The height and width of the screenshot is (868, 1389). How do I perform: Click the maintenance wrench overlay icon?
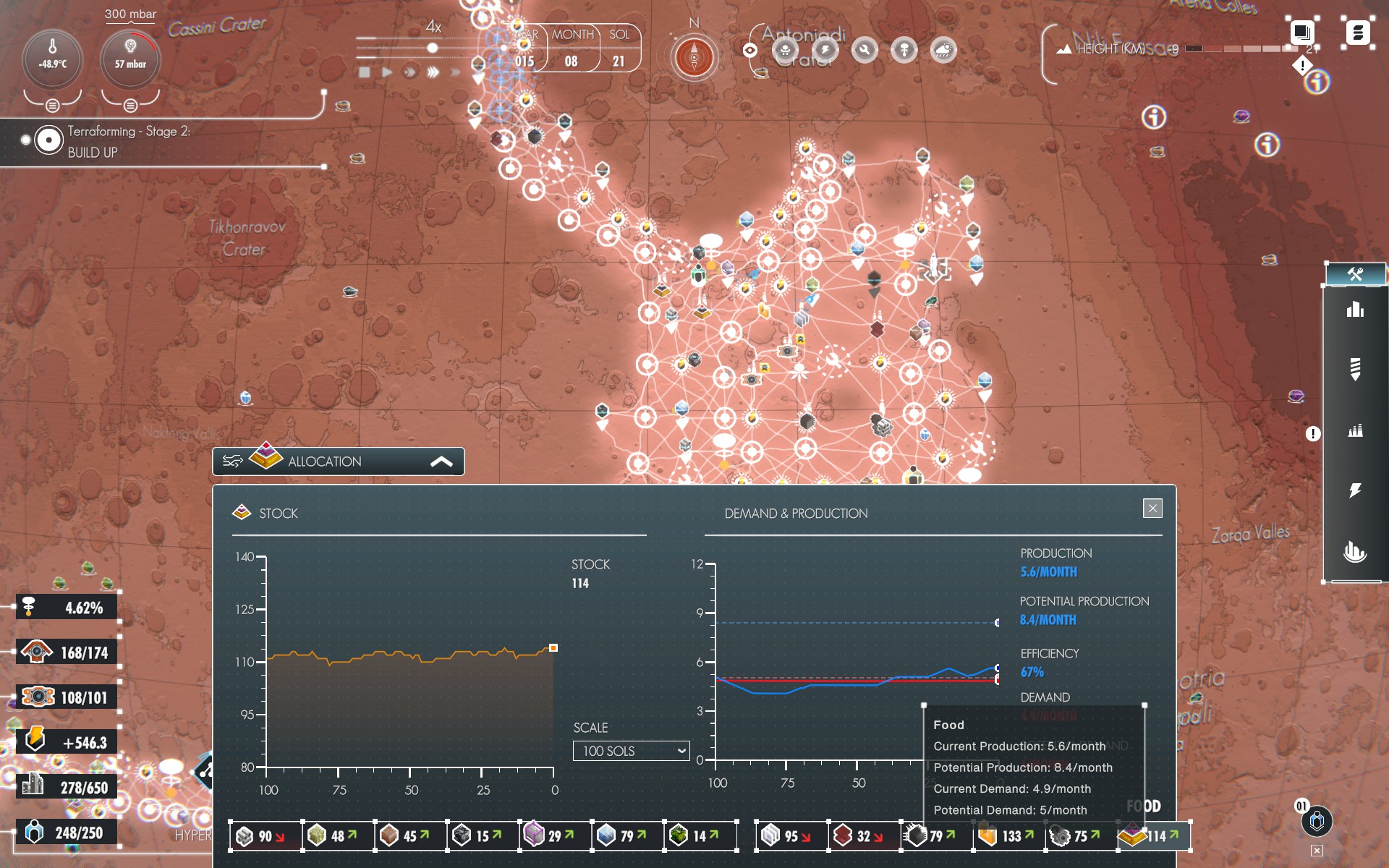(865, 50)
